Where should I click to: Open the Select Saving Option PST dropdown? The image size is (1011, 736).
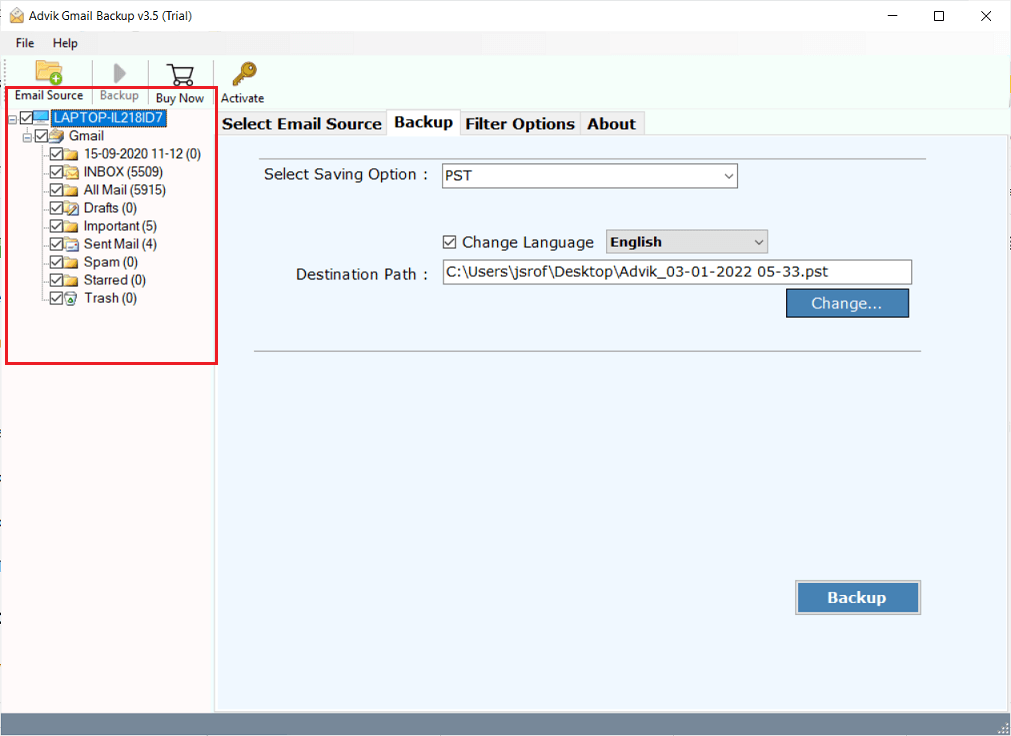tap(589, 175)
